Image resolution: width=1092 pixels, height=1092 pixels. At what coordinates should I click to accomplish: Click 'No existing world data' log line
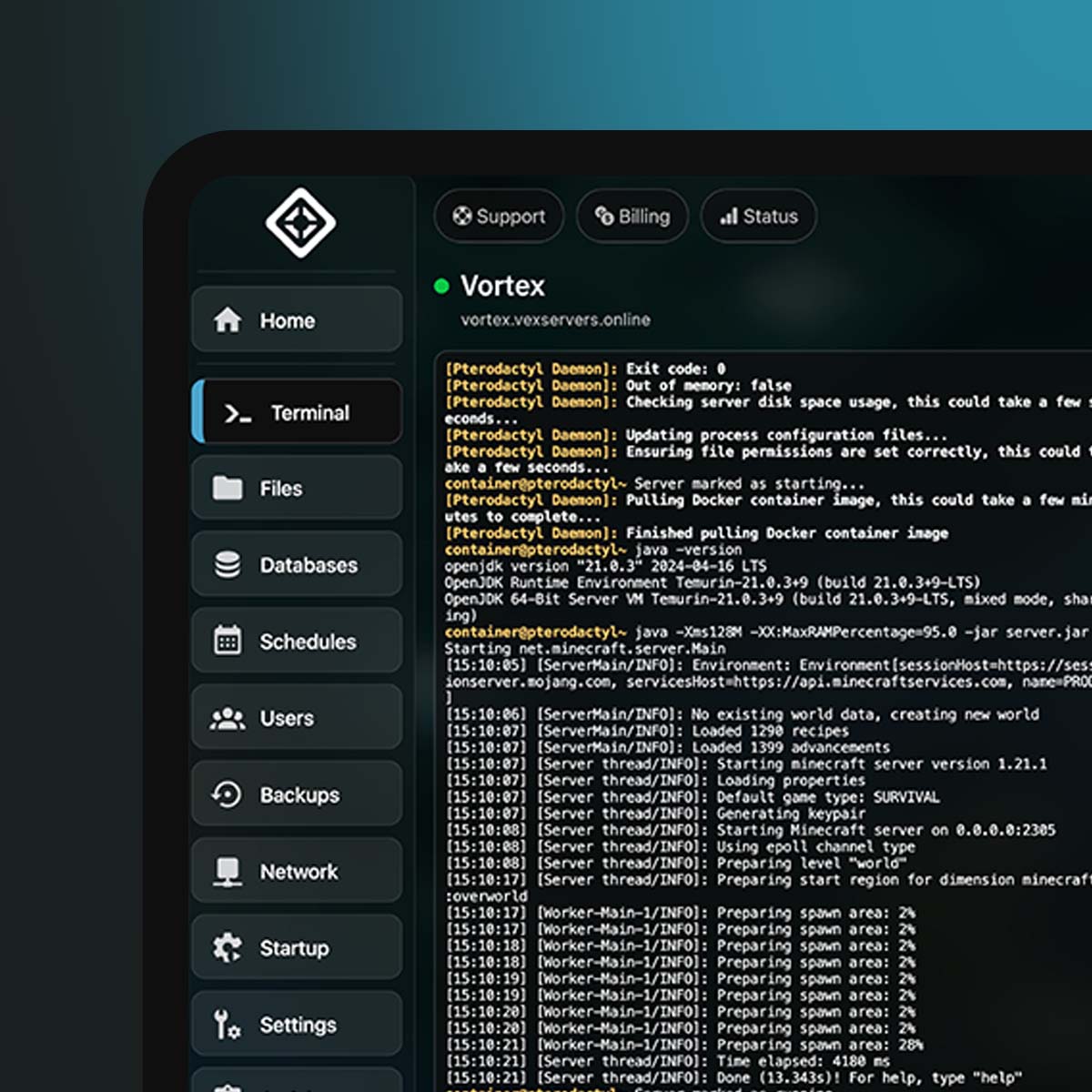pyautogui.click(x=742, y=714)
